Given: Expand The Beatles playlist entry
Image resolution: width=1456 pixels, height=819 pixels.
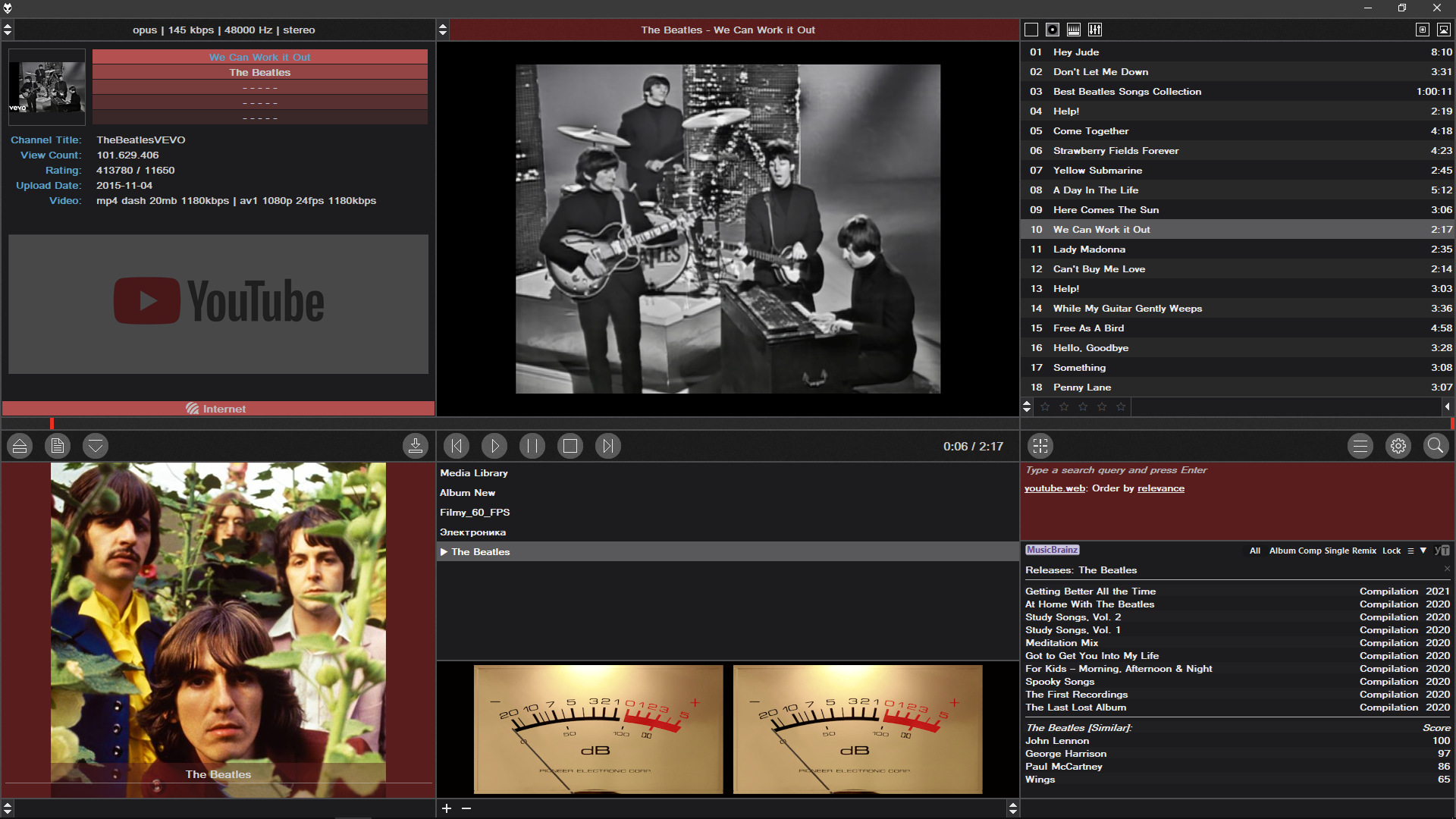Looking at the screenshot, I should [x=444, y=552].
